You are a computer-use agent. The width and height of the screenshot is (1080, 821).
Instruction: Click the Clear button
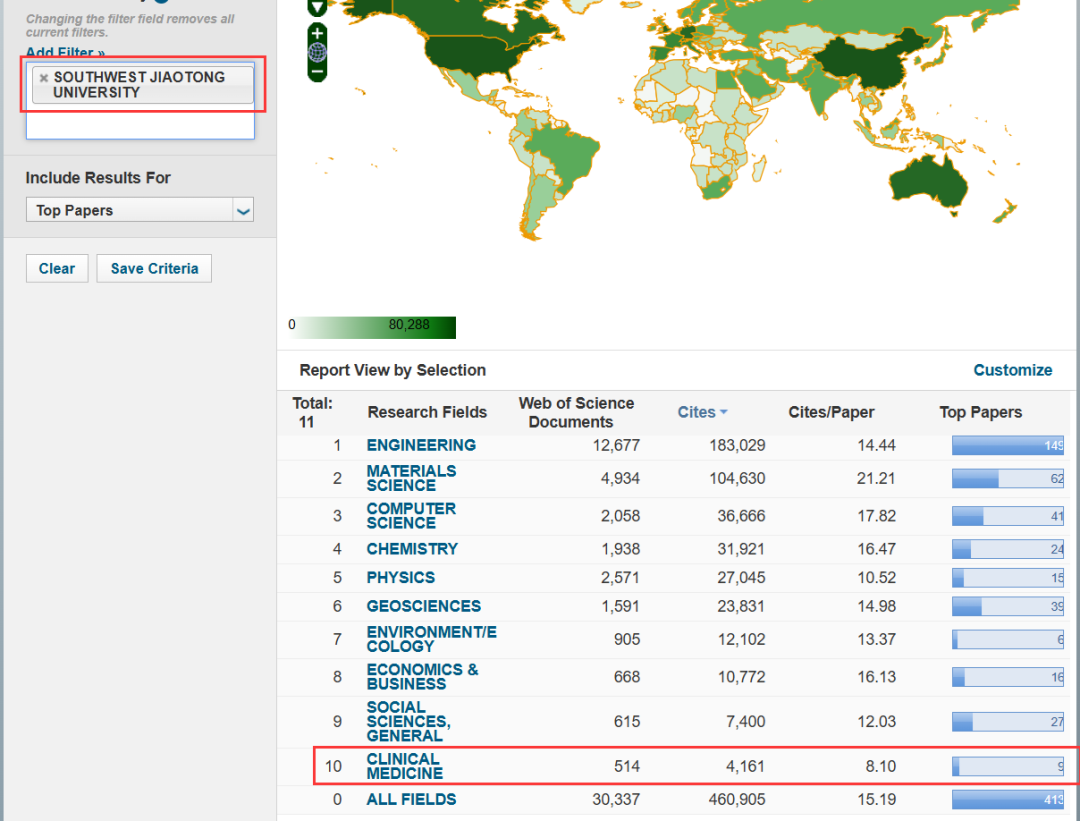pyautogui.click(x=57, y=269)
